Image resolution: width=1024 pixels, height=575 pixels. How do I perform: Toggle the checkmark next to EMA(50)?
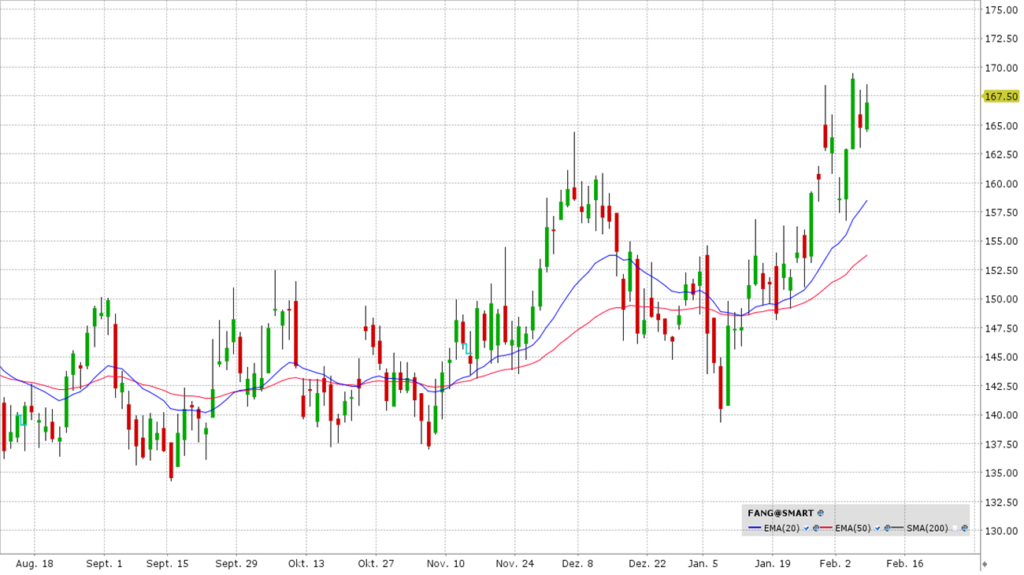878,528
